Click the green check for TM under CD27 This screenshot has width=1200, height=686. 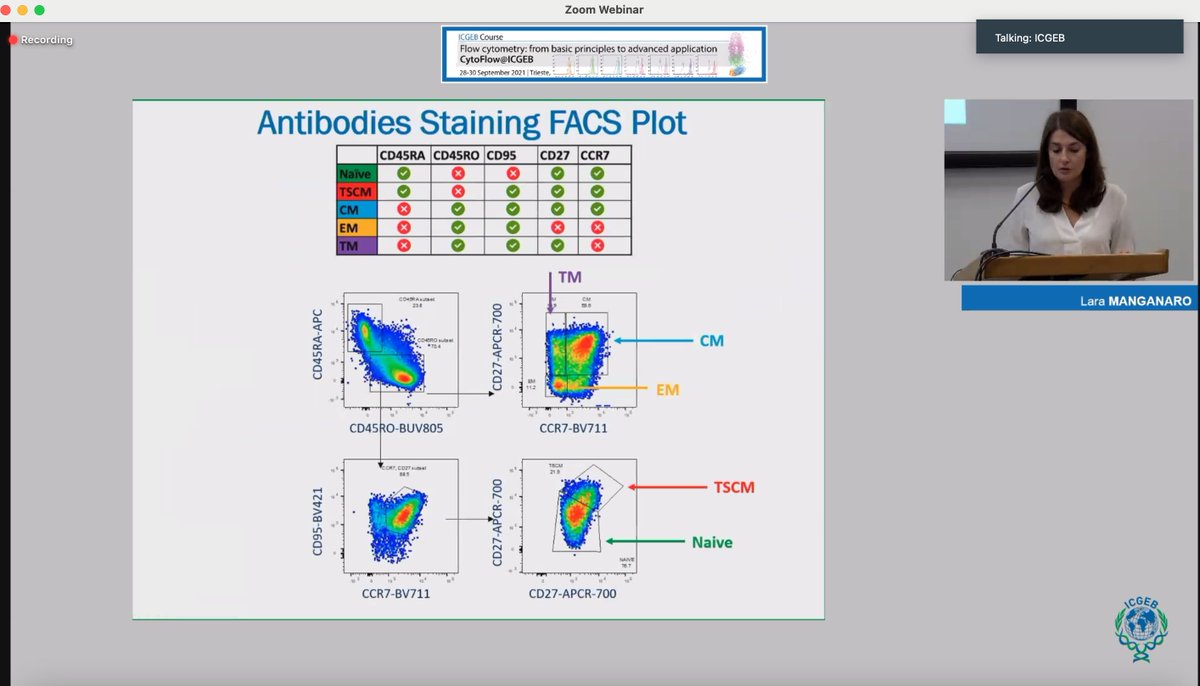point(558,245)
